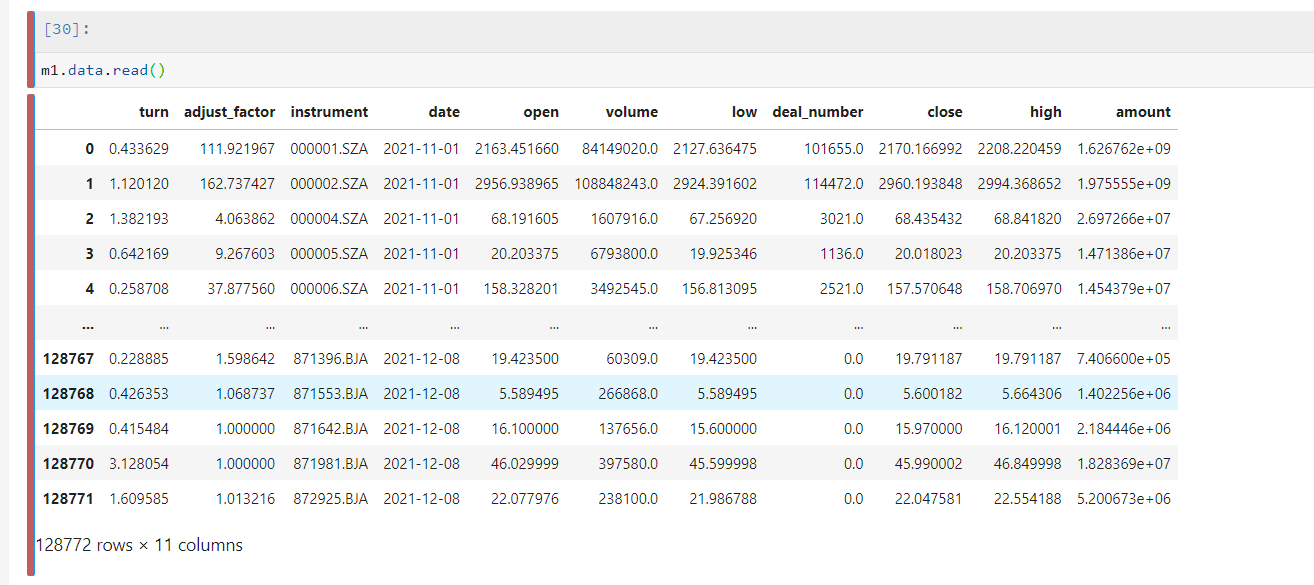This screenshot has height=585, width=1314.
Task: Select the amount column header
Action: [1144, 112]
